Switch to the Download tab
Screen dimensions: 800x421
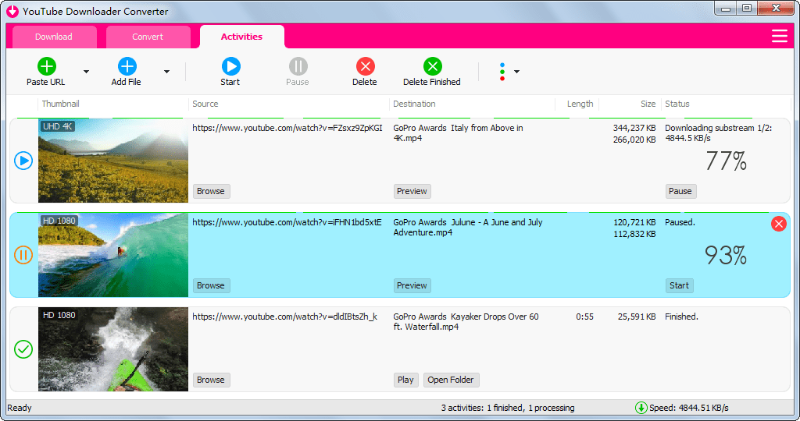[x=54, y=37]
